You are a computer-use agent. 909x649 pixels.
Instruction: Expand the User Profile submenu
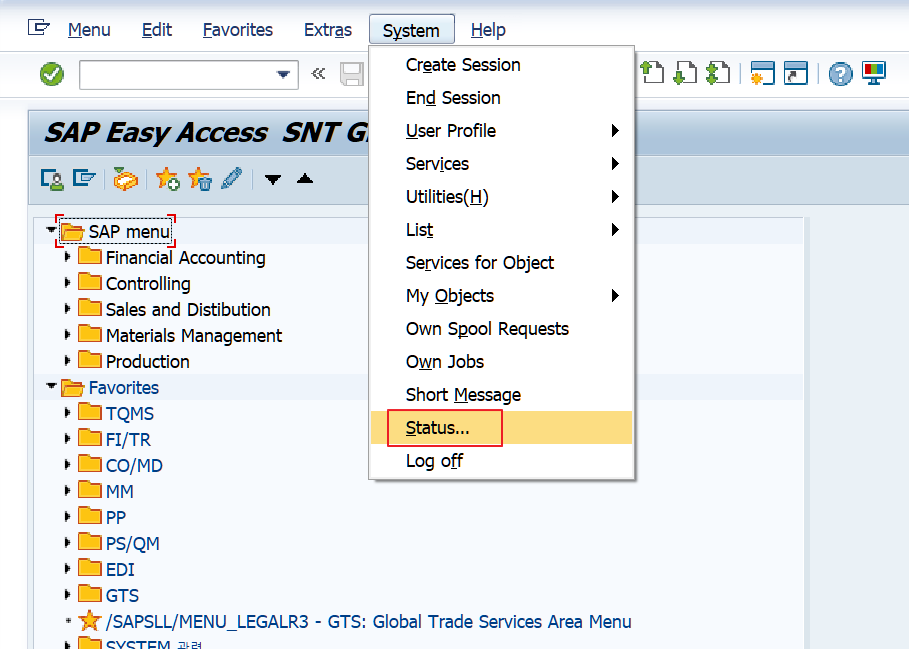(501, 131)
